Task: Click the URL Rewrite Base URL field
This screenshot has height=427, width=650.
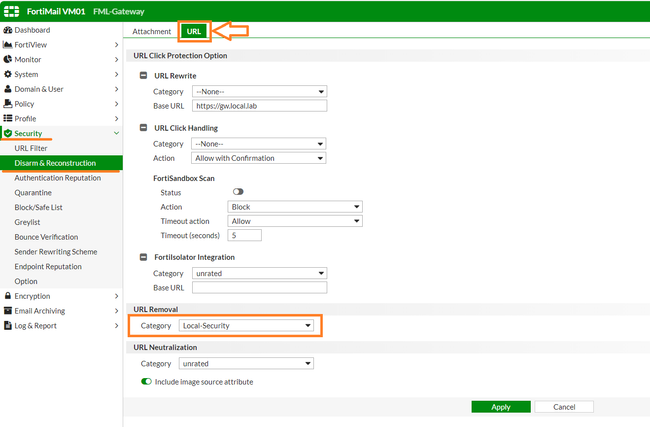Action: point(259,105)
